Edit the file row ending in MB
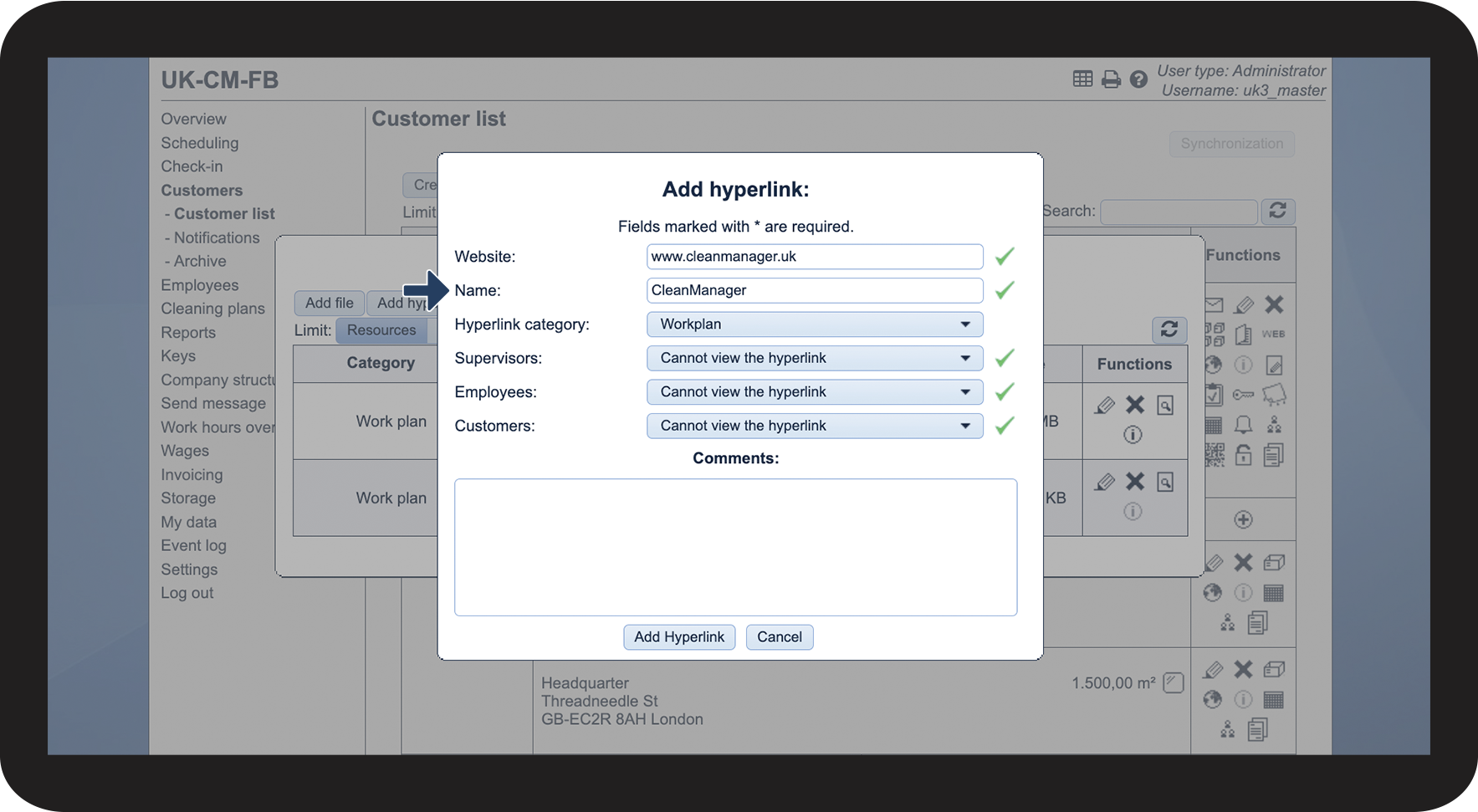 coord(1105,406)
